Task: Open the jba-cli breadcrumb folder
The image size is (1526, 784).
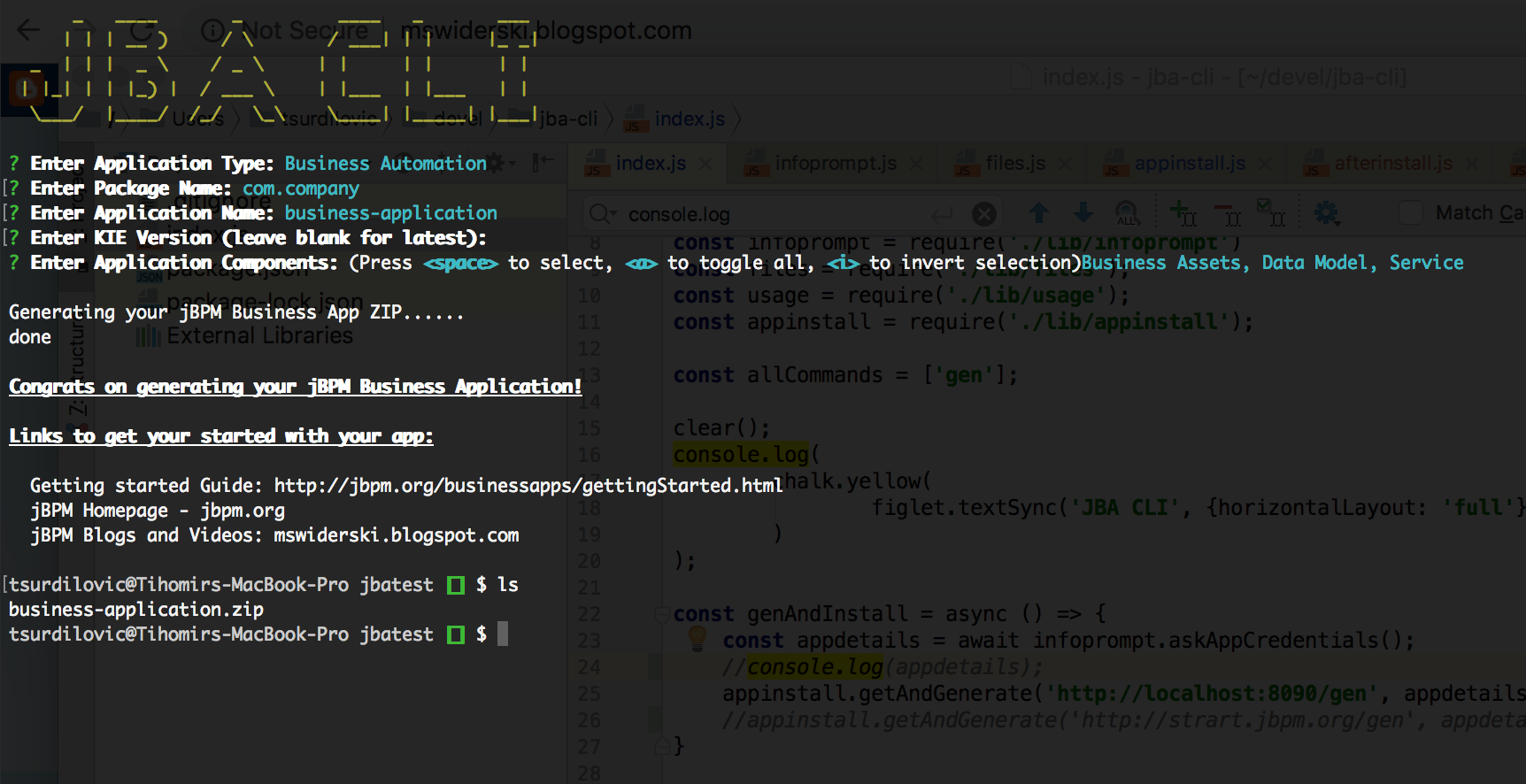Action: [x=568, y=119]
